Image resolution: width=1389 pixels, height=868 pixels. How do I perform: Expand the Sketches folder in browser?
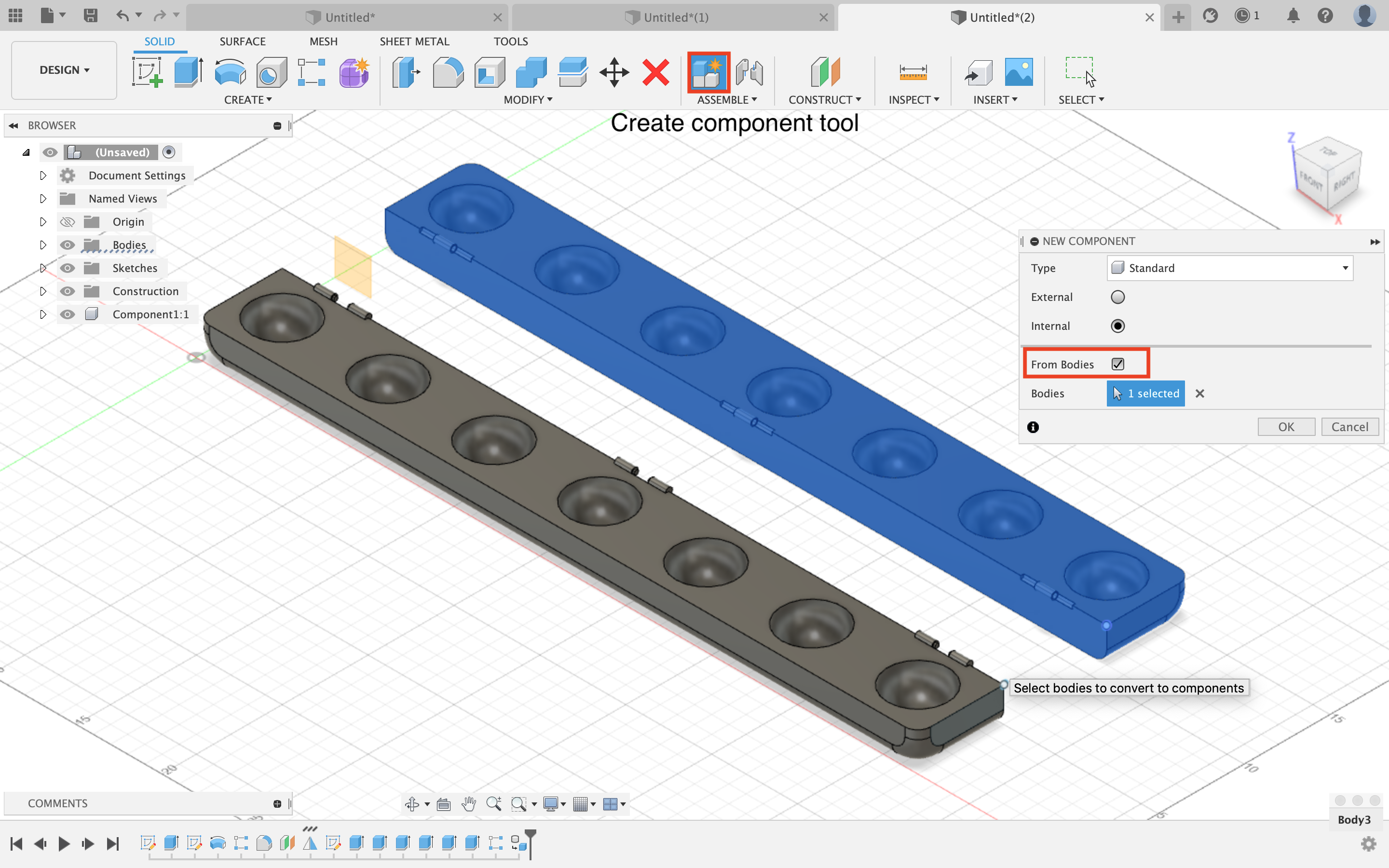pyautogui.click(x=42, y=267)
